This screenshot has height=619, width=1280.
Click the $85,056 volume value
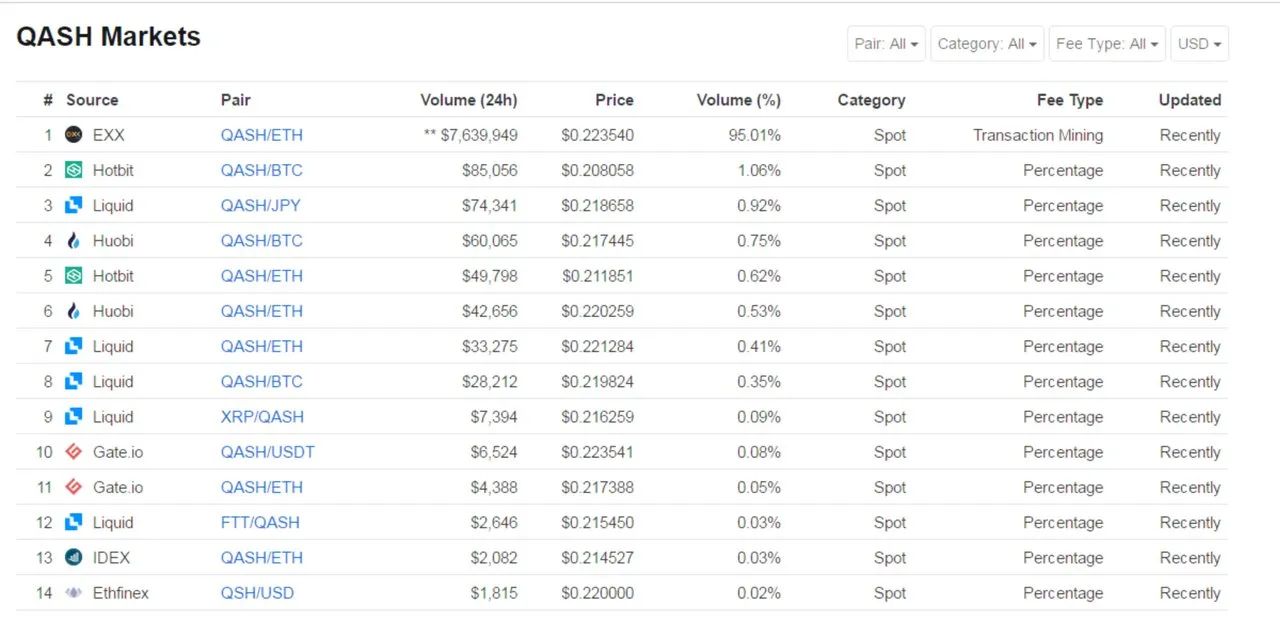[490, 170]
